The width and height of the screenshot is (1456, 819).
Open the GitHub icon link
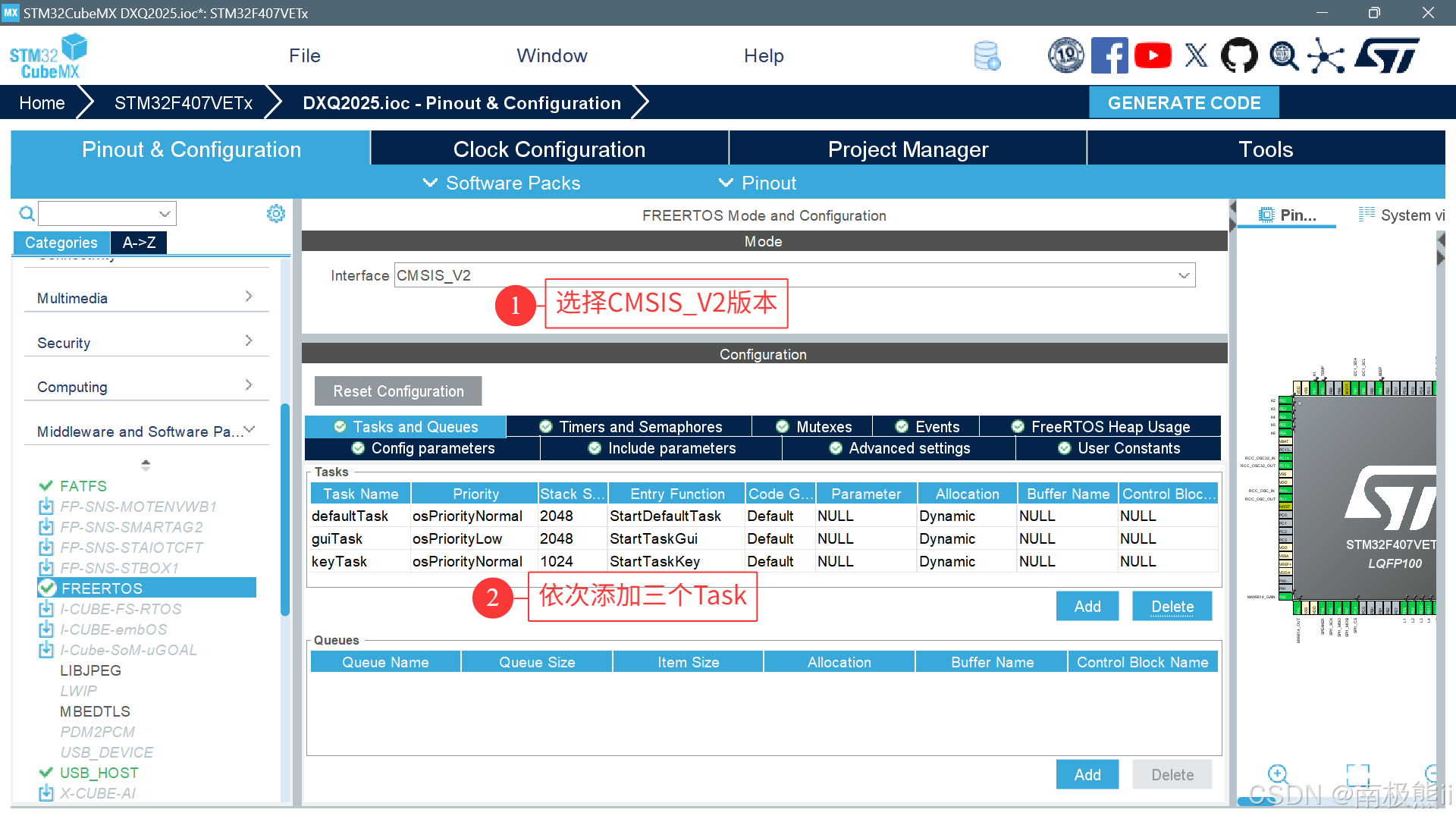[1239, 56]
